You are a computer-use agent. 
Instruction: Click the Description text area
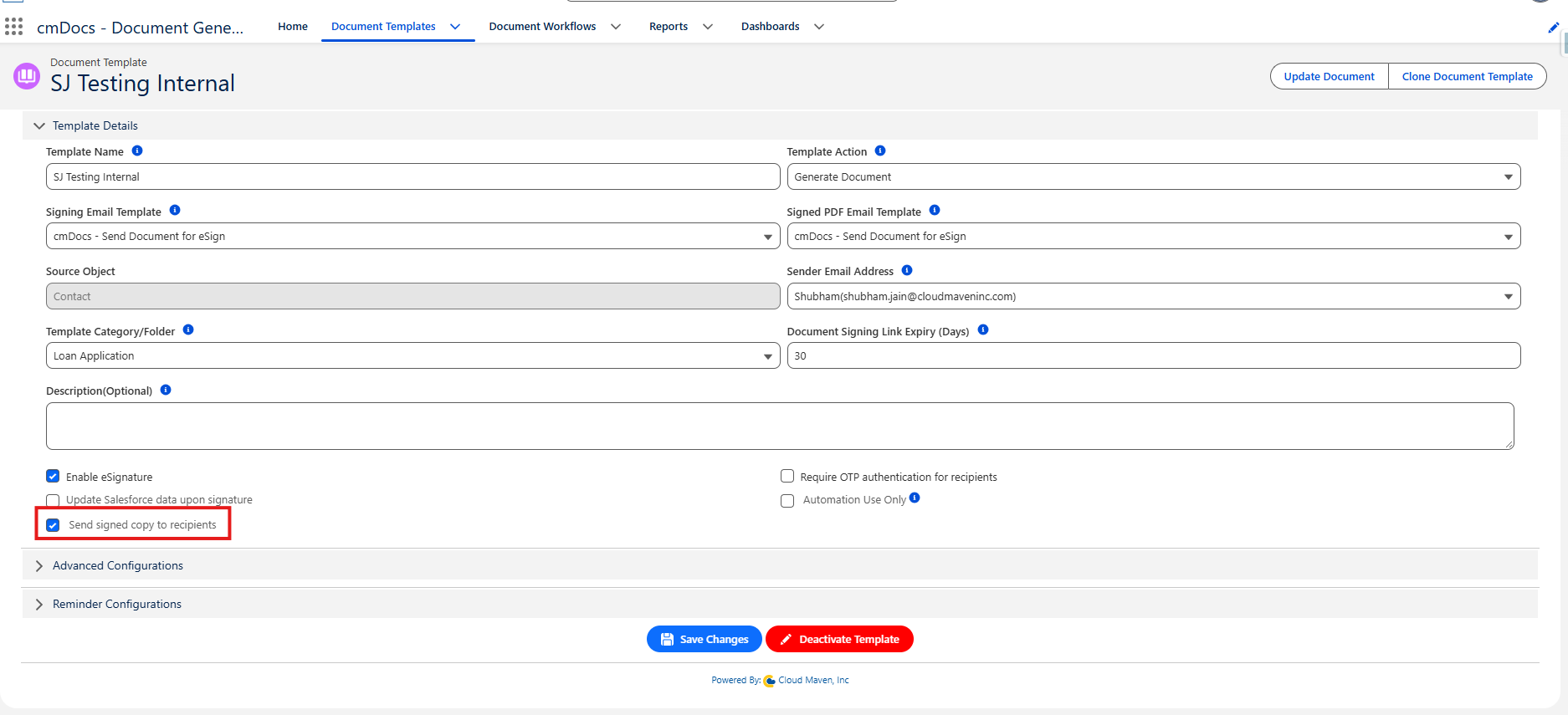point(780,426)
